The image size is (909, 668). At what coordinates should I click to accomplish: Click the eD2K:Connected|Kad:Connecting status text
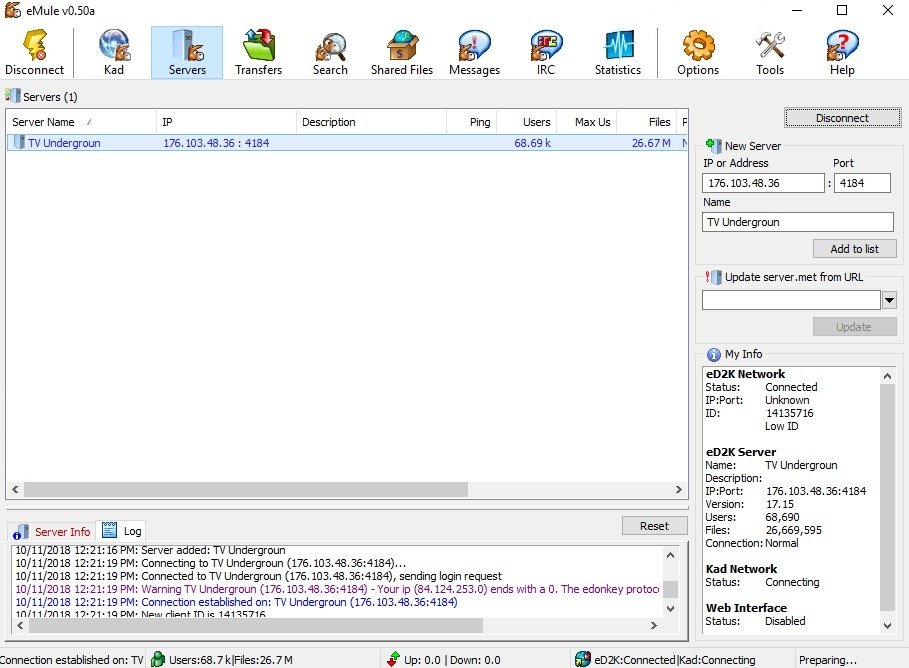click(675, 660)
